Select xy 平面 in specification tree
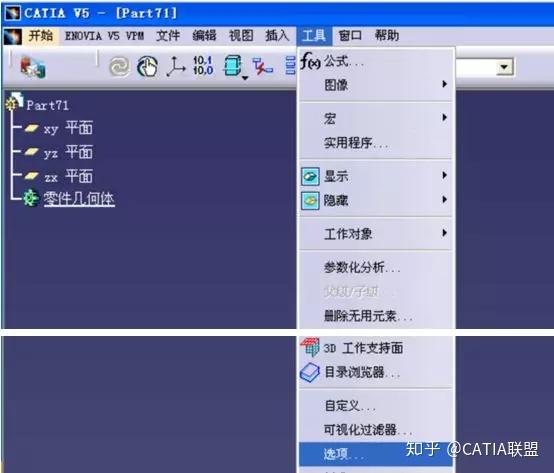 [68, 128]
